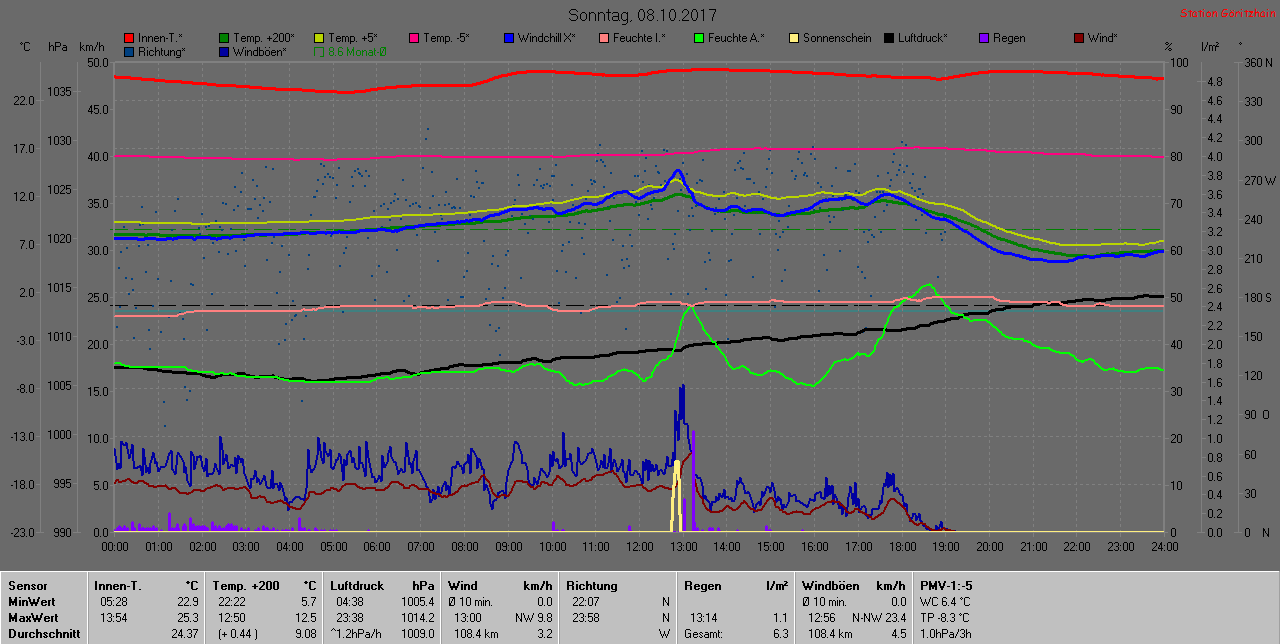Image resolution: width=1280 pixels, height=644 pixels.
Task: Click the navy Windböen legend swatch
Action: pyautogui.click(x=224, y=51)
